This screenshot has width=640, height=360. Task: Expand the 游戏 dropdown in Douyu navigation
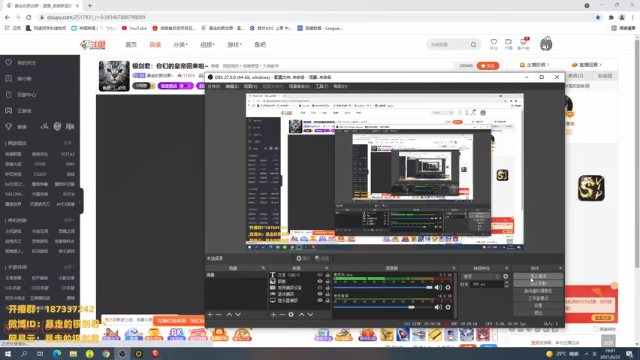coord(234,44)
